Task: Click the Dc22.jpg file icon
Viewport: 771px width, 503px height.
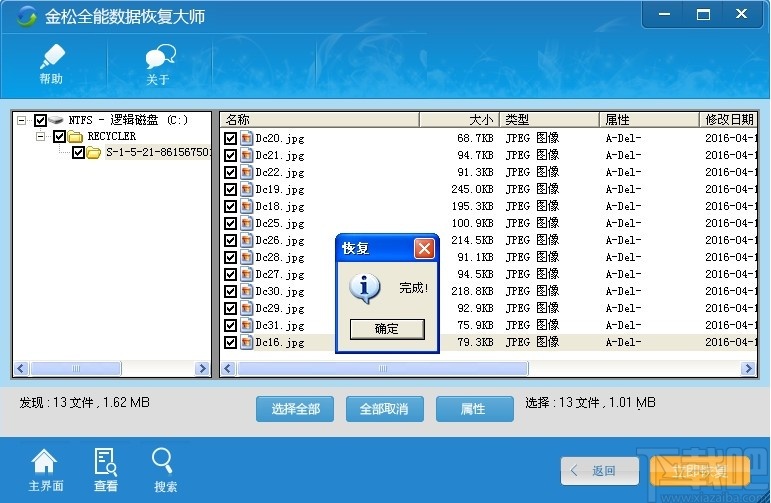Action: pos(246,173)
